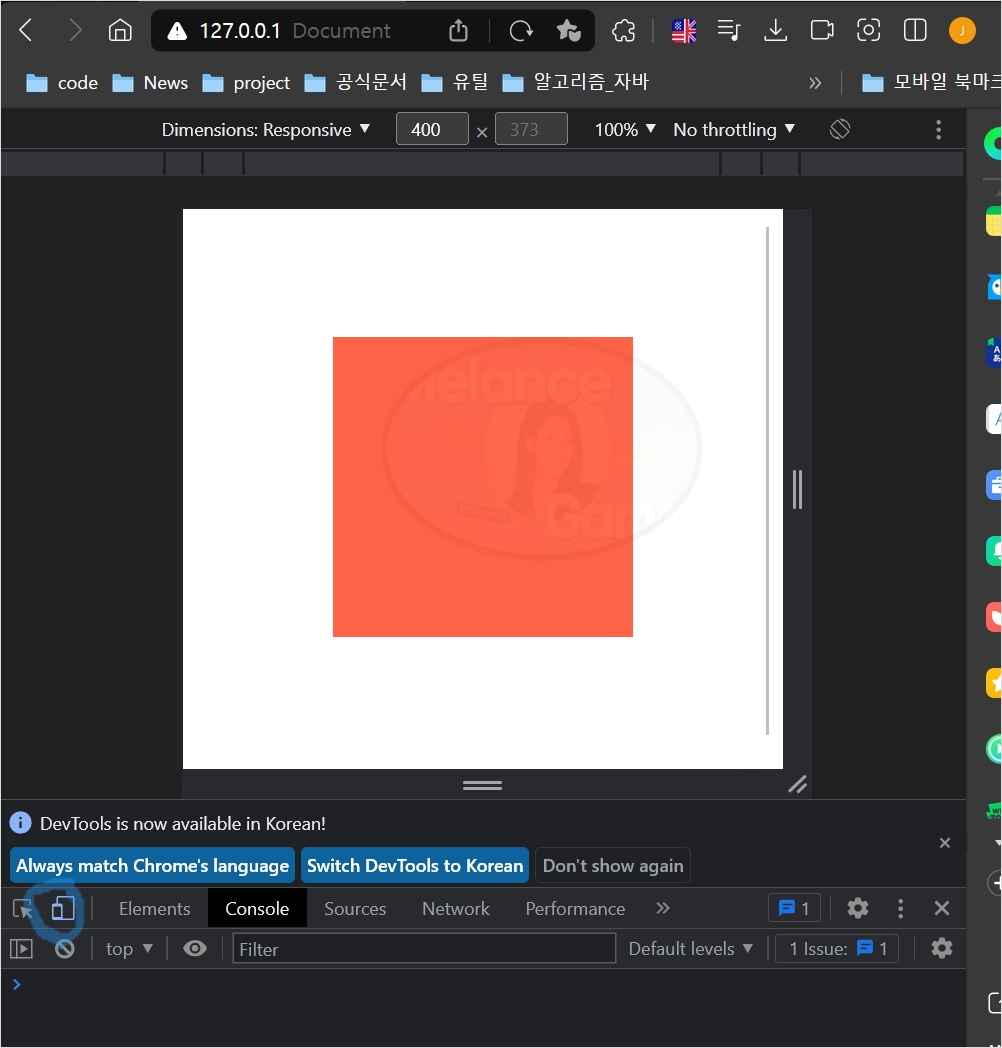Screen dimensions: 1002x1048
Task: Switch to the Network tab
Action: 456,909
